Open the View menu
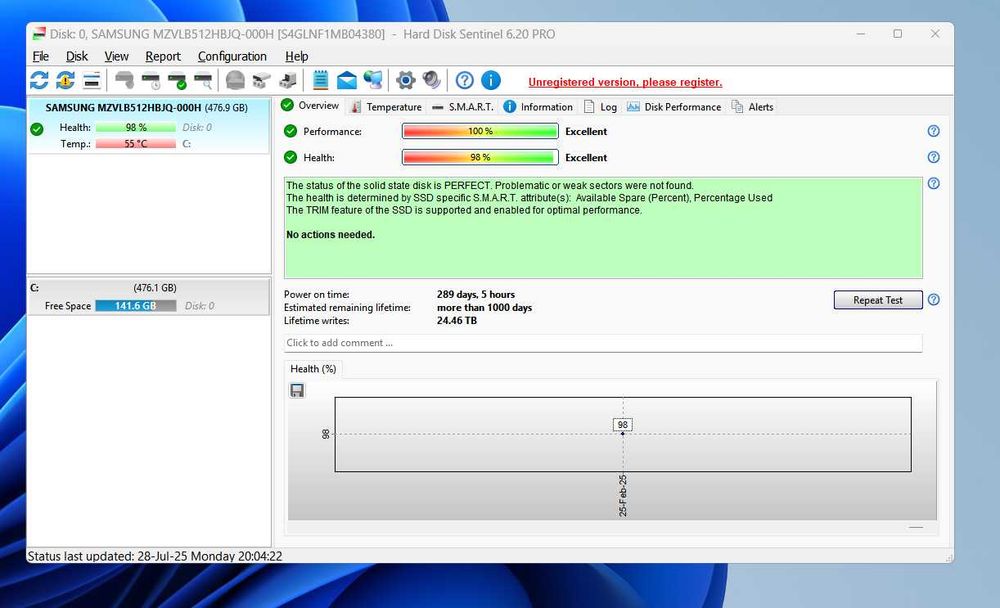Image resolution: width=1000 pixels, height=608 pixels. tap(116, 56)
